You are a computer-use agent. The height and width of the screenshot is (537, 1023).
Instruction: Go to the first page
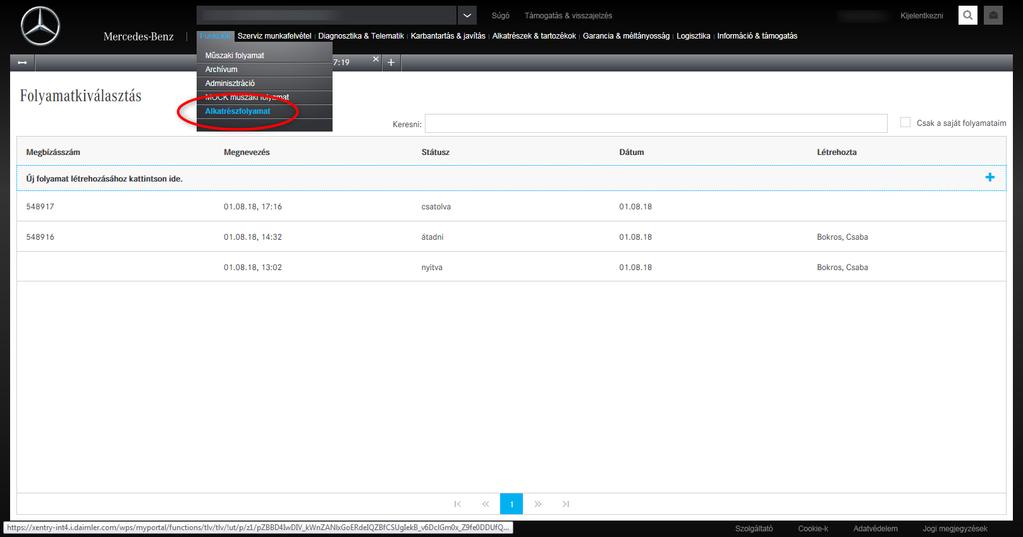click(x=457, y=504)
